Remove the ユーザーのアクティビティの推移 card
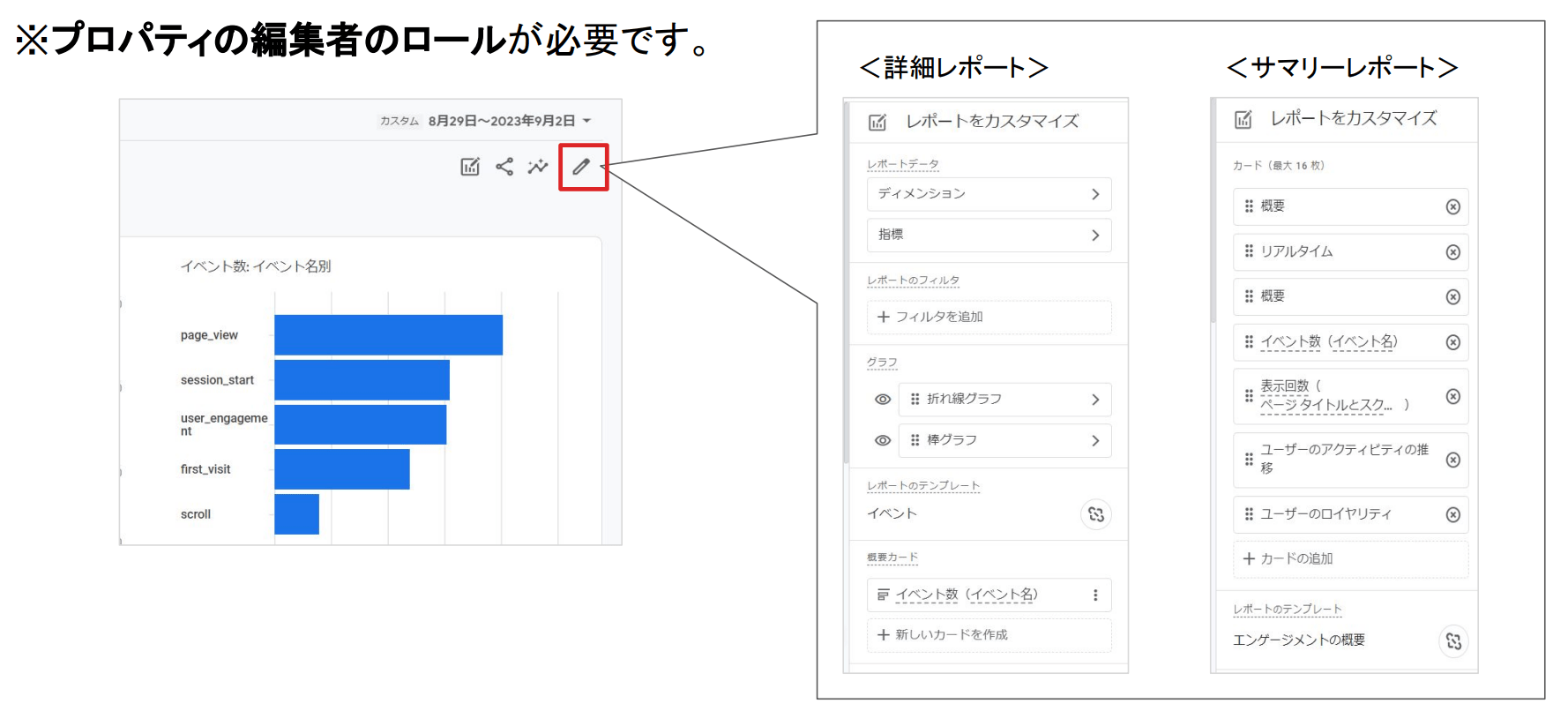The width and height of the screenshot is (1568, 711). click(x=1453, y=460)
